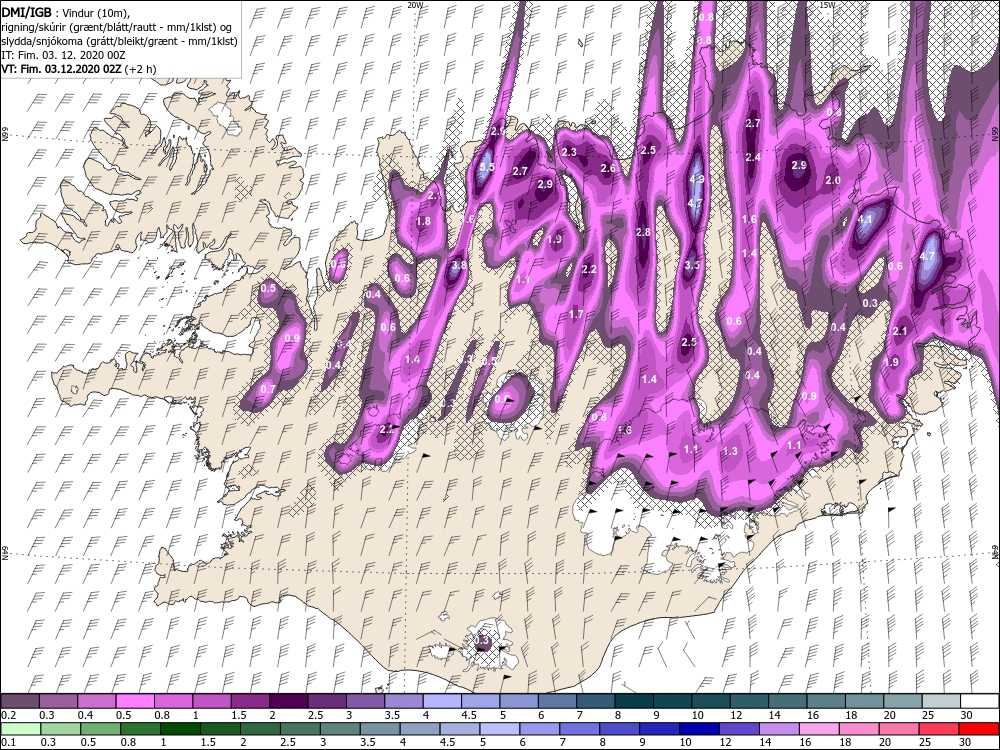
Task: Select the 1.3 value label on the map
Action: [x=730, y=451]
